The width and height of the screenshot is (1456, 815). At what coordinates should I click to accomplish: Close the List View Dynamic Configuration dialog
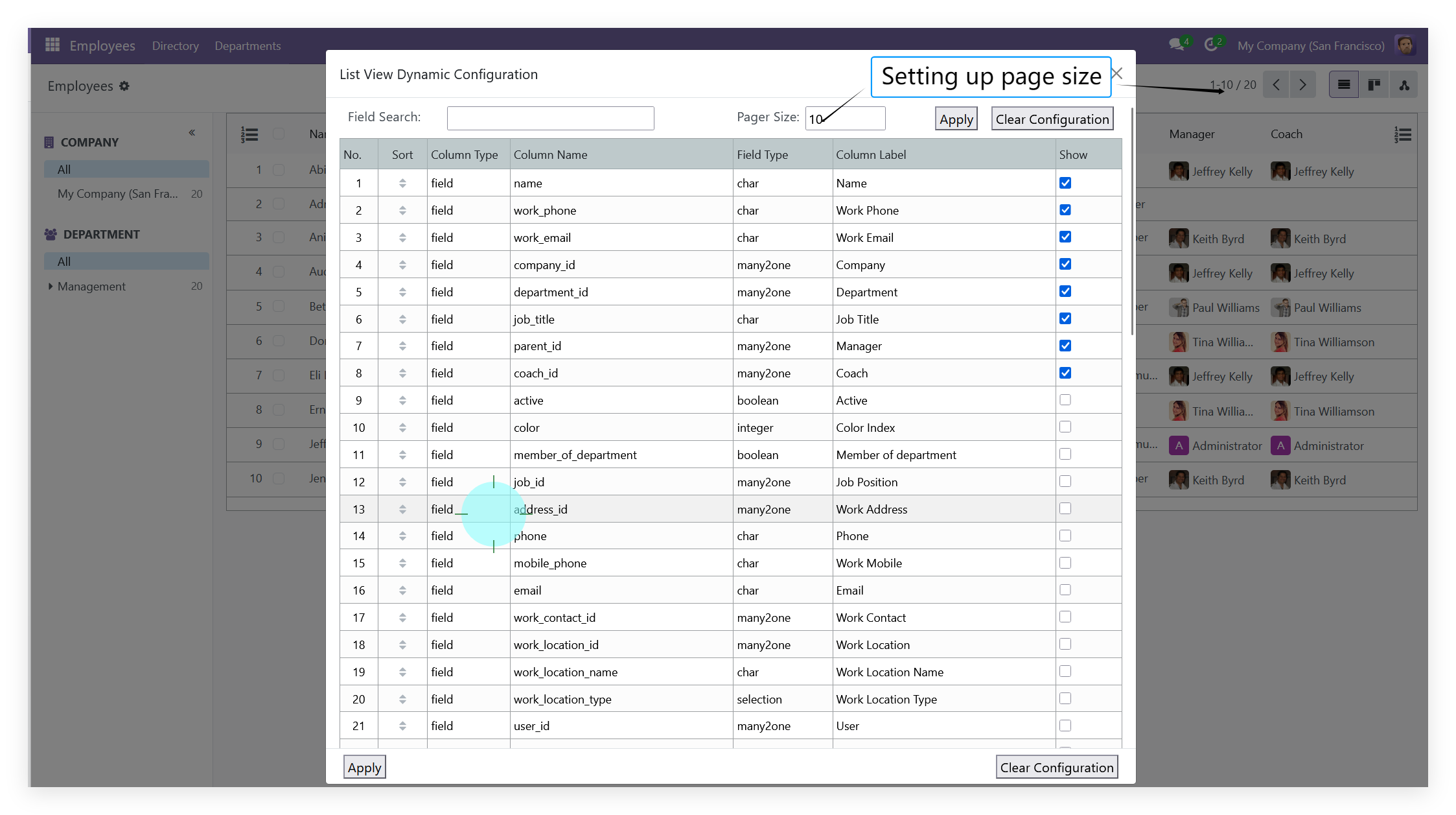point(1116,73)
